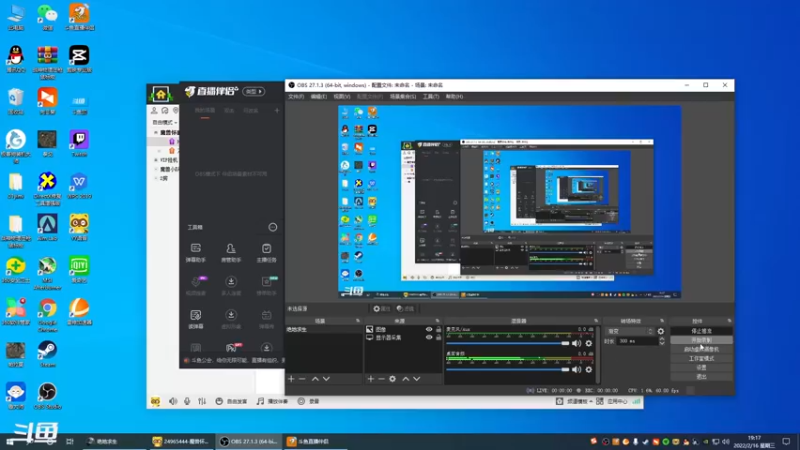Toggle visibility eye for 显示器采集 source
Image resolution: width=800 pixels, height=450 pixels.
click(429, 337)
